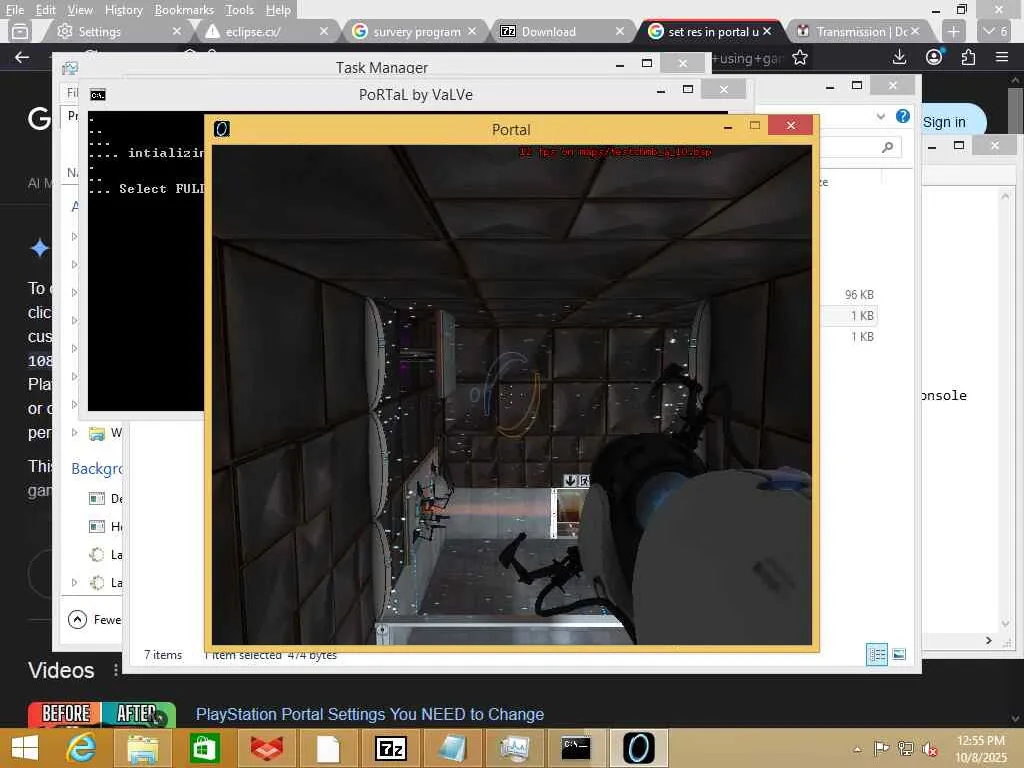Close the survery program tab
The image size is (1024, 768).
472,31
